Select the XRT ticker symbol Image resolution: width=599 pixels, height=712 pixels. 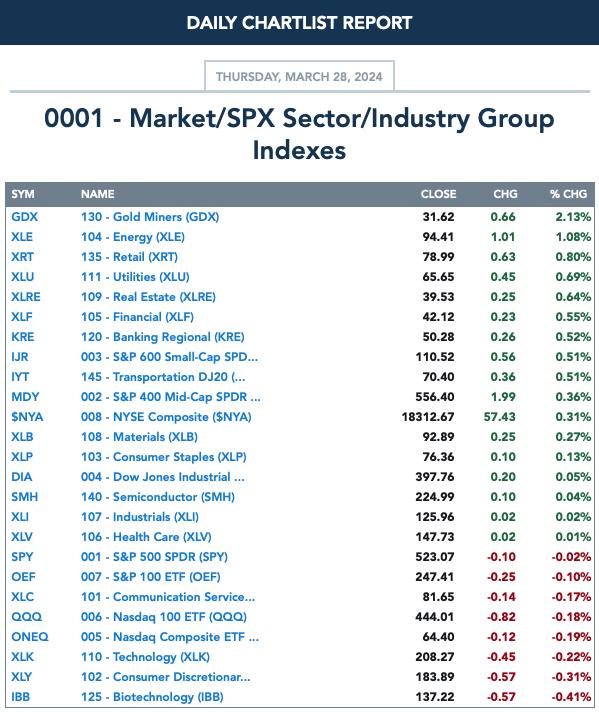22,257
